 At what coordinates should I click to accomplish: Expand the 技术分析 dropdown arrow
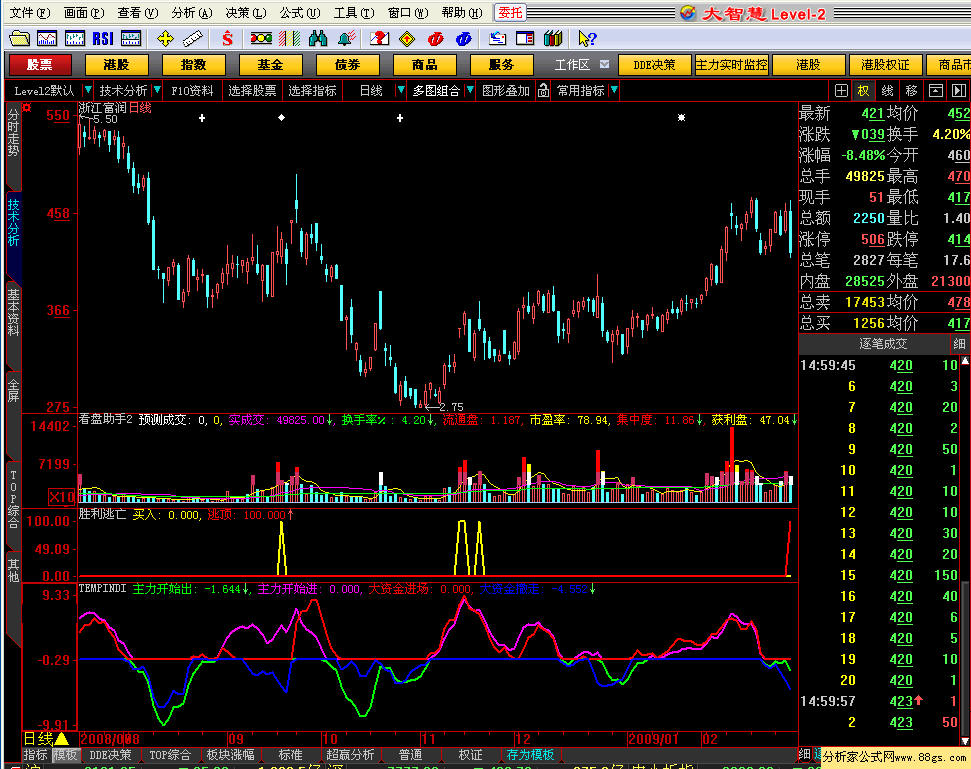pyautogui.click(x=157, y=90)
